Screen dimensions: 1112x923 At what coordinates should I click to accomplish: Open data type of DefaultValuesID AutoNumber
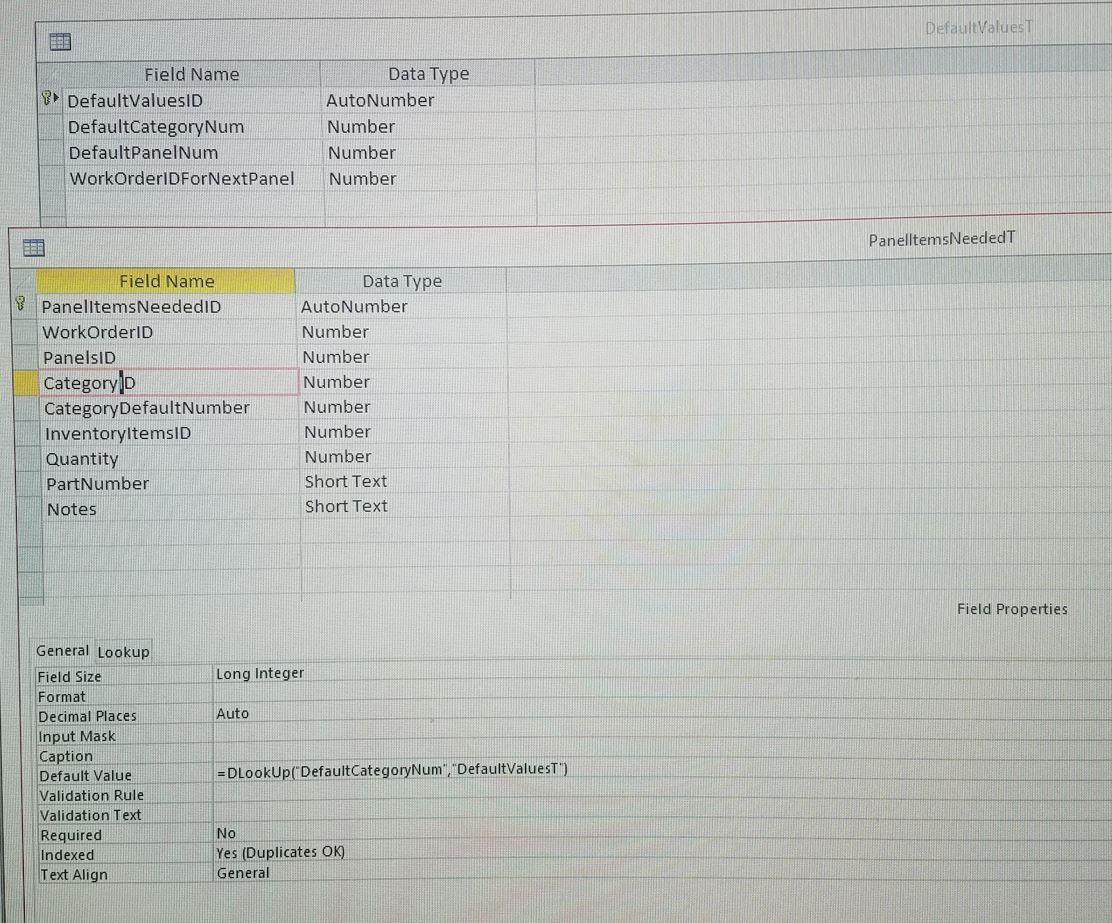coord(380,100)
